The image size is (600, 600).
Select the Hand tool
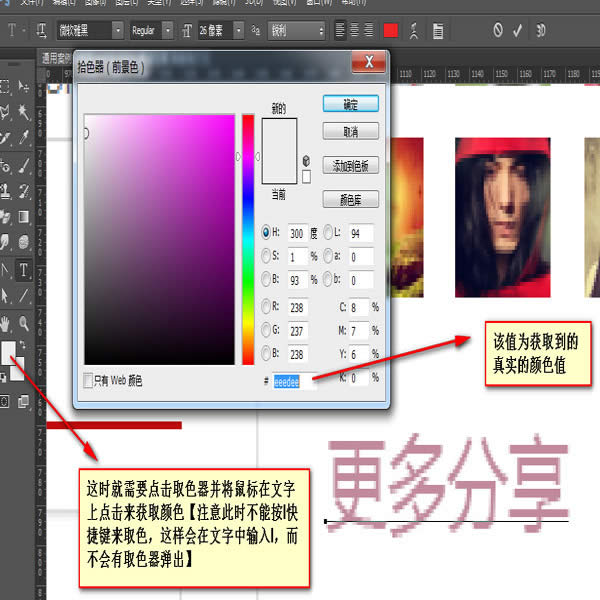(x=5, y=324)
